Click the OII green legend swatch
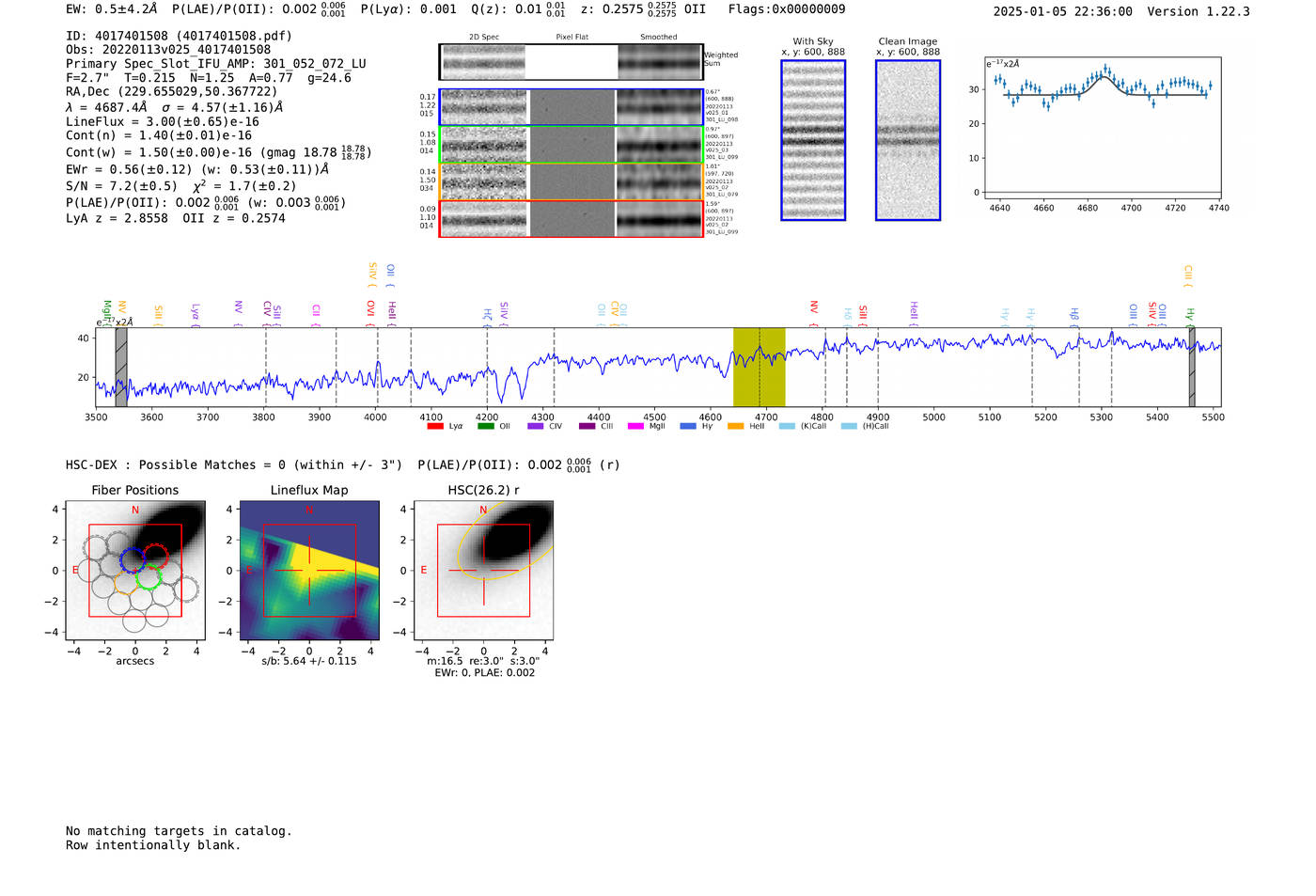This screenshot has width=1316, height=896. 485,426
